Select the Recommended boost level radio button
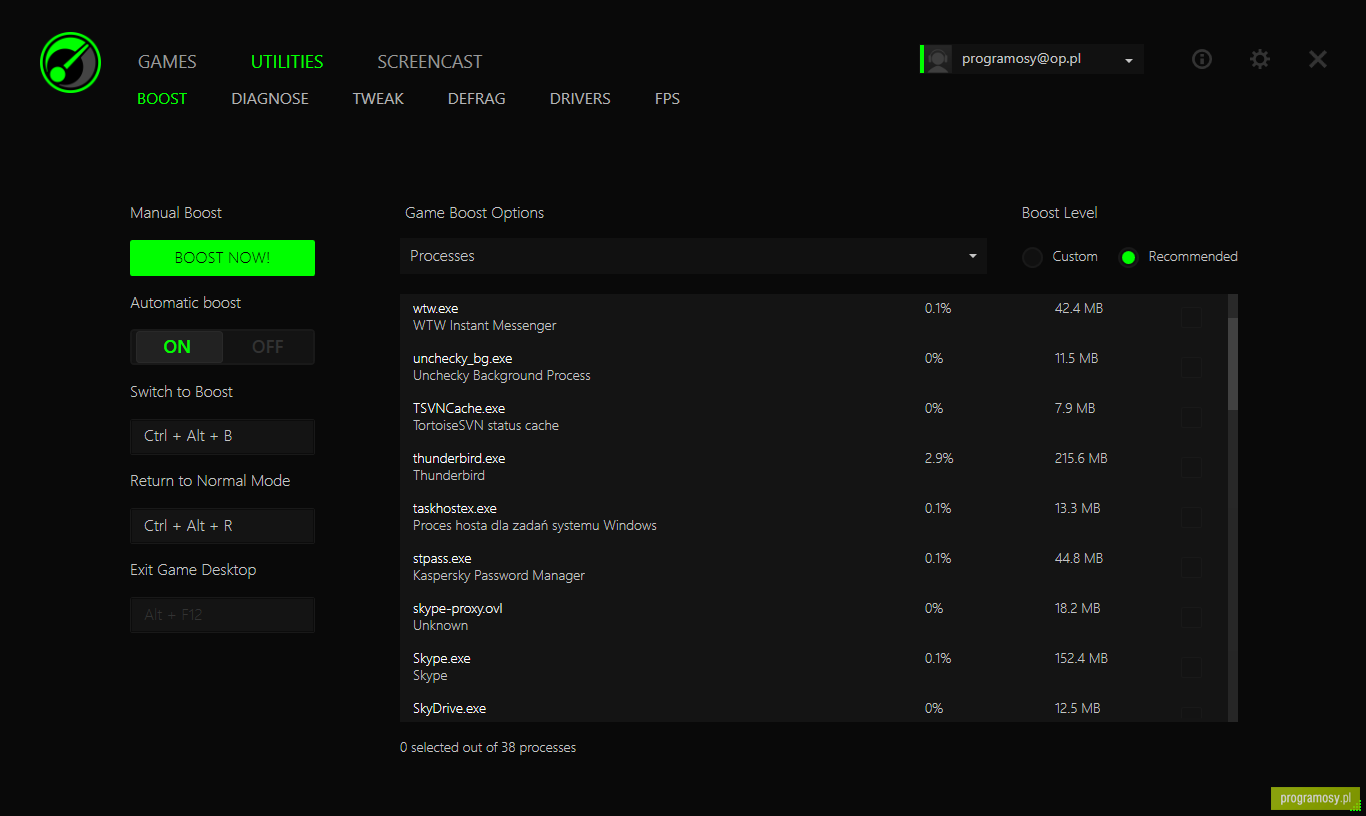 pyautogui.click(x=1128, y=257)
